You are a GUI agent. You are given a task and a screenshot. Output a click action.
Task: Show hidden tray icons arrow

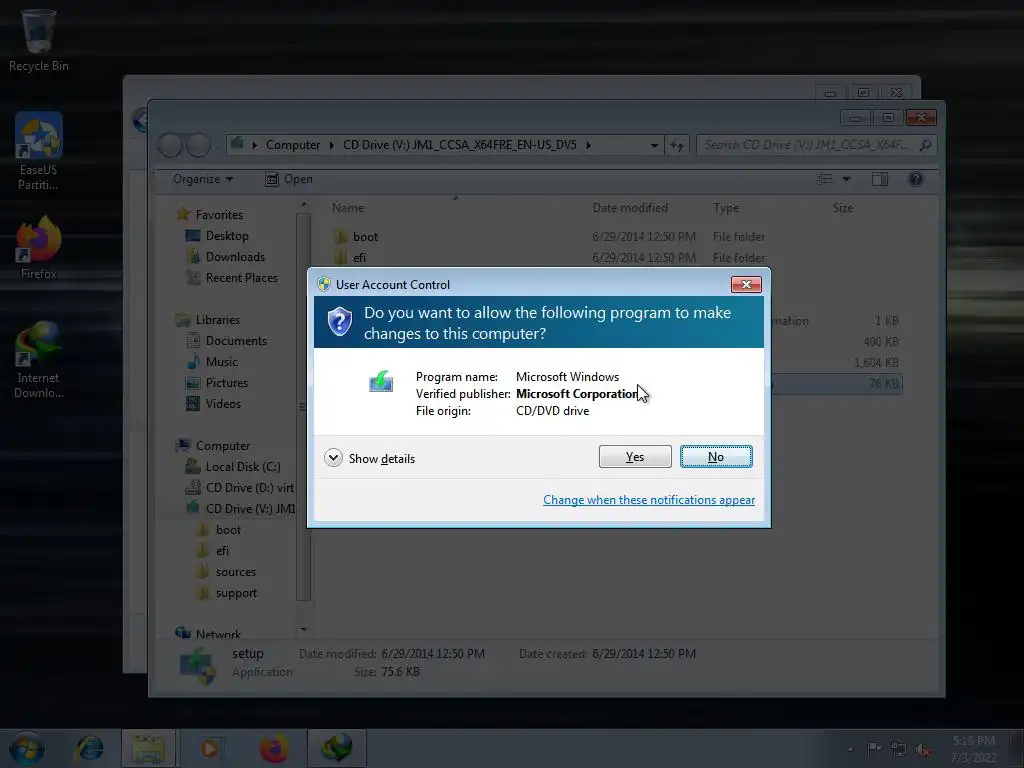(850, 749)
